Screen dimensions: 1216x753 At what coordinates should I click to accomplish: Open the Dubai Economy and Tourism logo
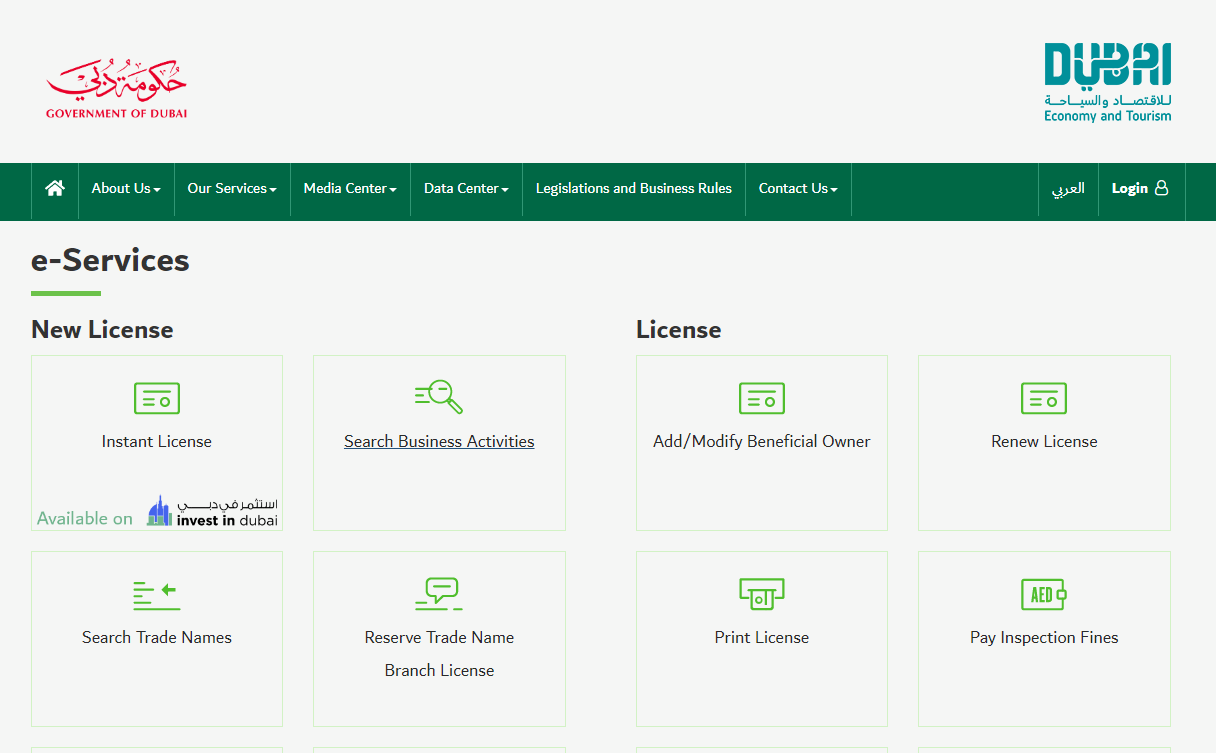pyautogui.click(x=1107, y=82)
